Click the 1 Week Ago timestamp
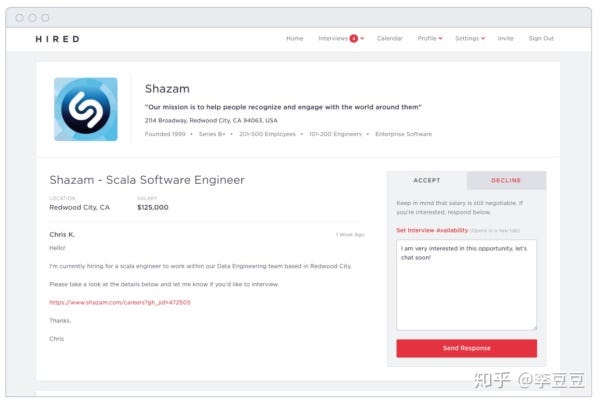Image resolution: width=600 pixels, height=404 pixels. (350, 235)
